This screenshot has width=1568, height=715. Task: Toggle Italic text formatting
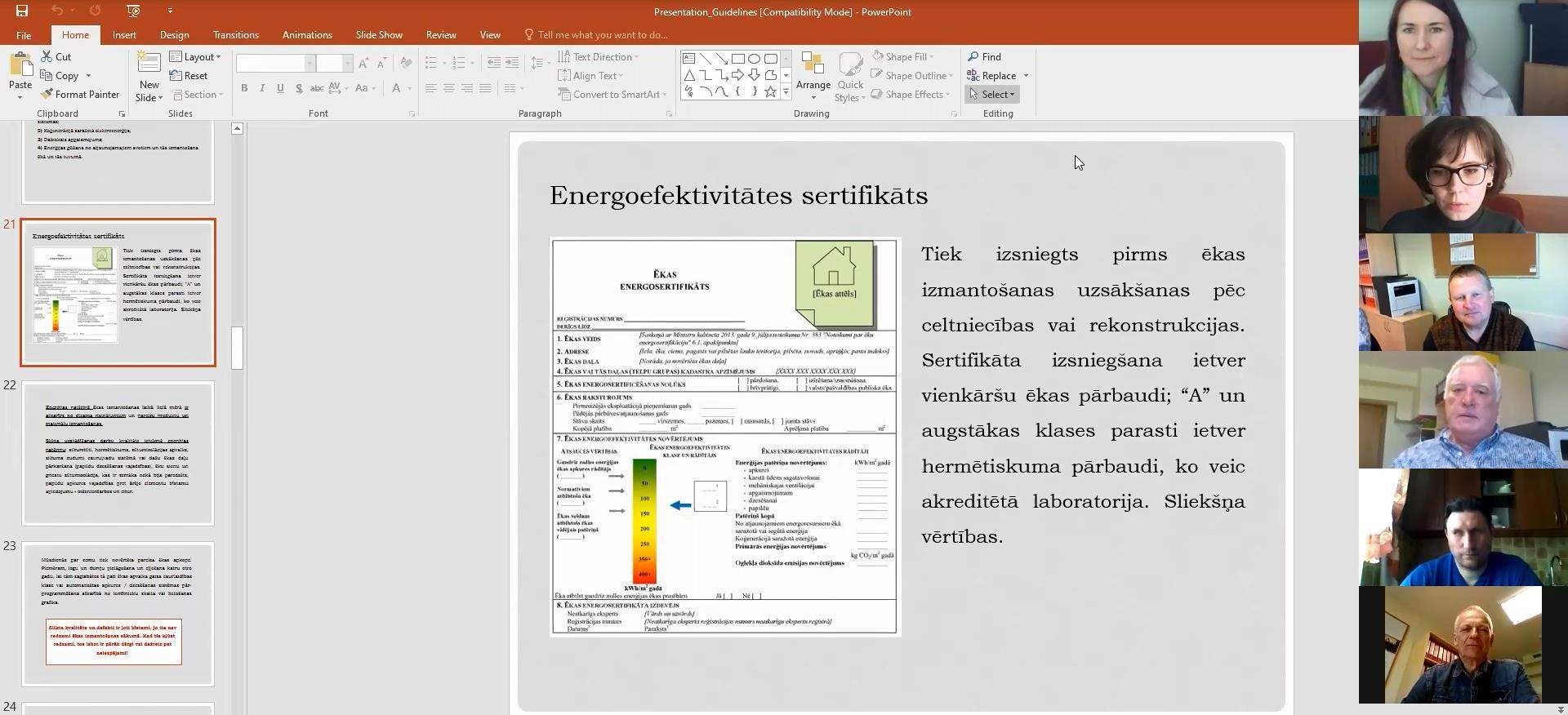coord(262,88)
